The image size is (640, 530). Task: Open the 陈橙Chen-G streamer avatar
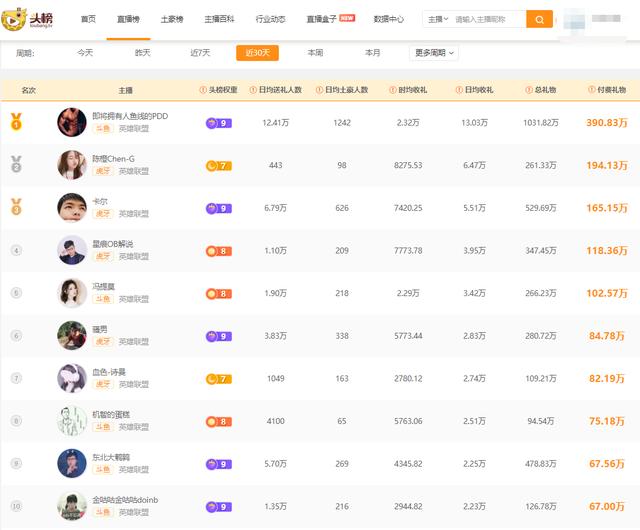click(x=72, y=165)
